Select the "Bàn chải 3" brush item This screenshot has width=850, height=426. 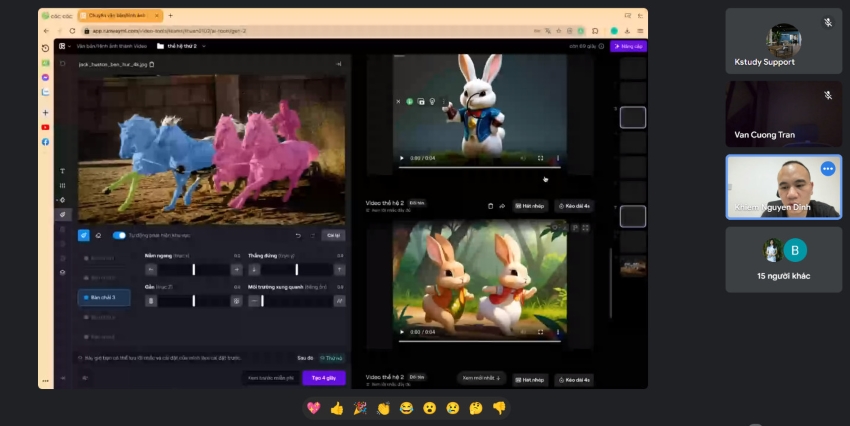click(104, 297)
